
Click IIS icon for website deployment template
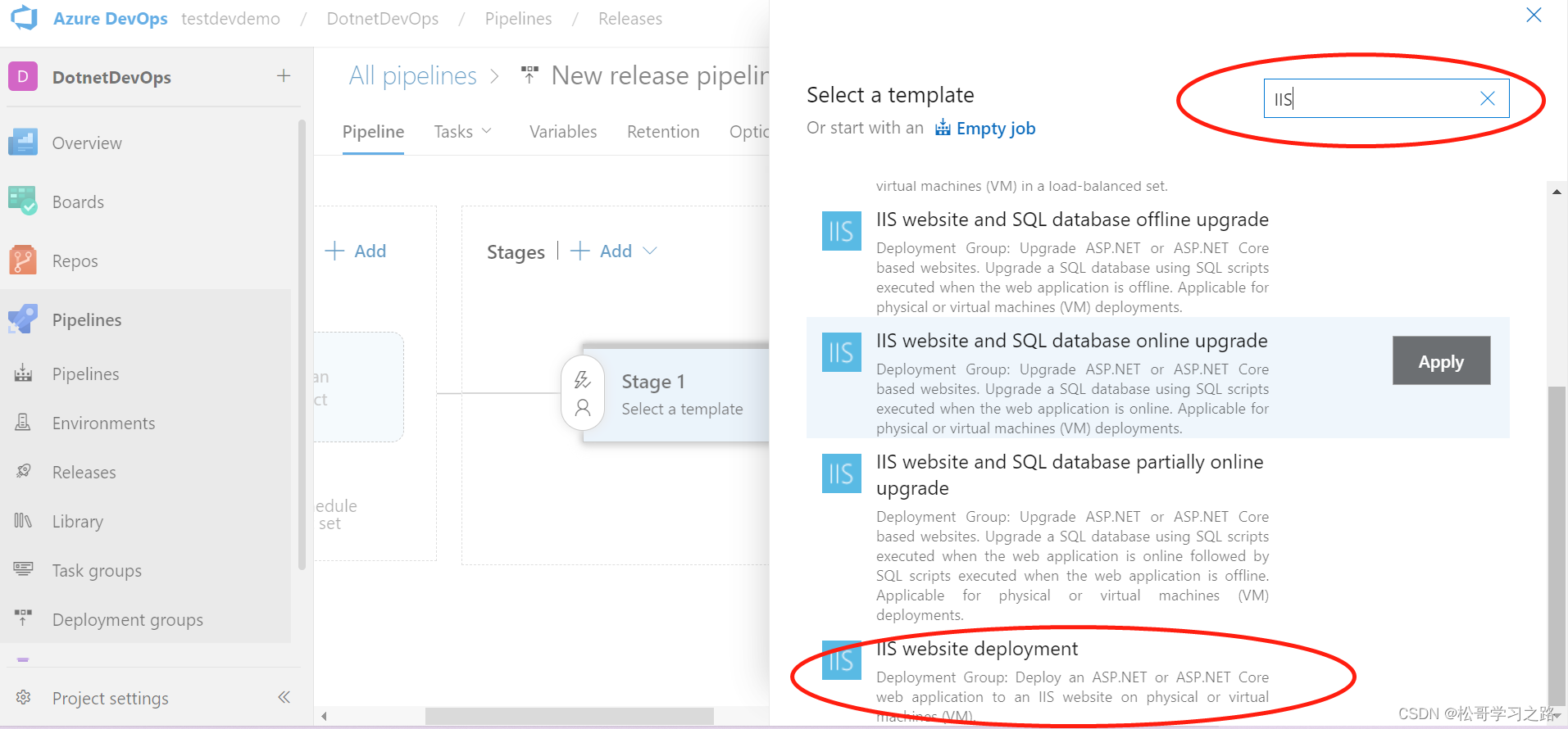[x=842, y=660]
